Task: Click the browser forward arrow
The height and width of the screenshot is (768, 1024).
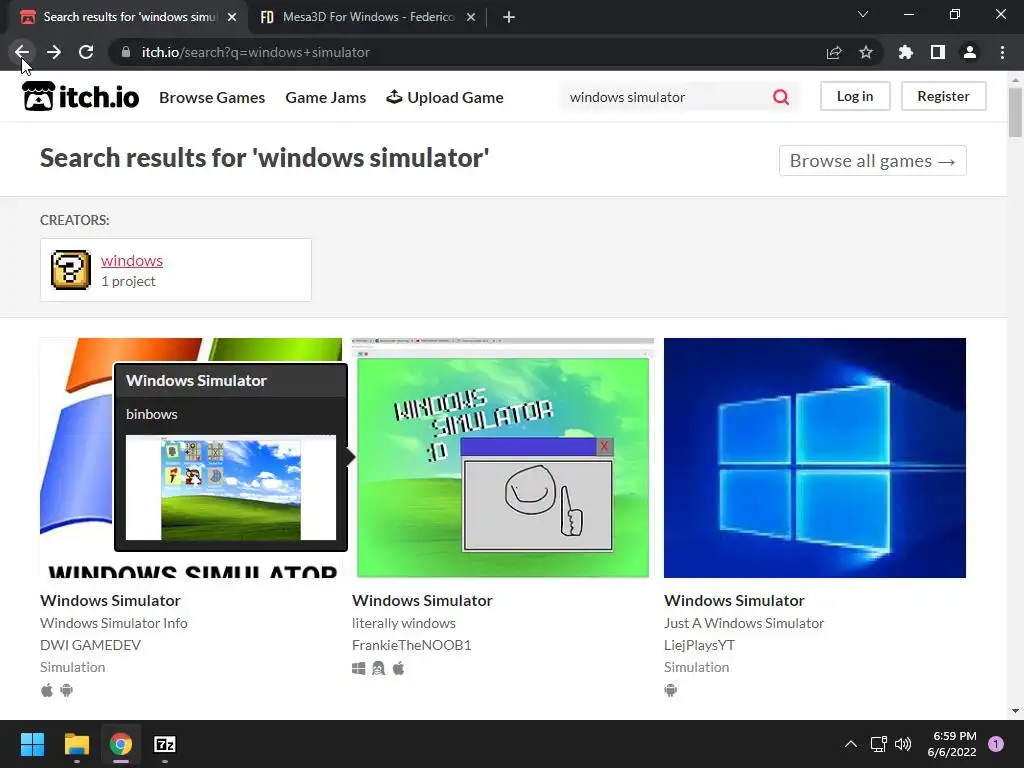Action: pyautogui.click(x=54, y=52)
